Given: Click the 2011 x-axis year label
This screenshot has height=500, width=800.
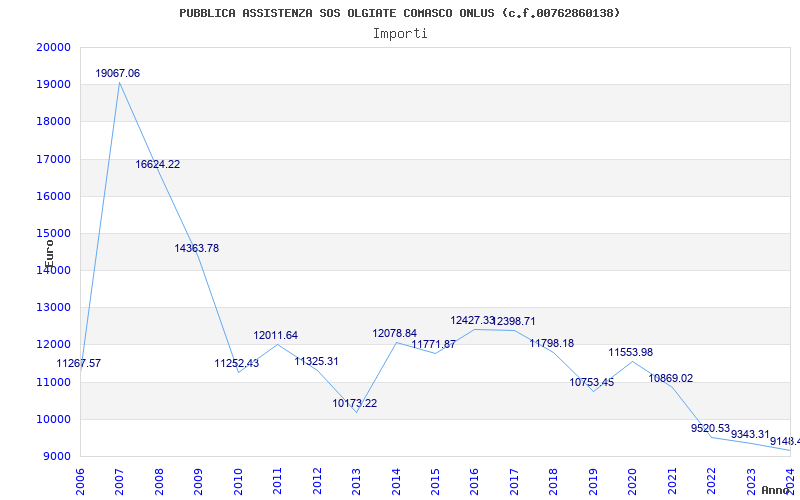Looking at the screenshot, I should pos(278,481).
